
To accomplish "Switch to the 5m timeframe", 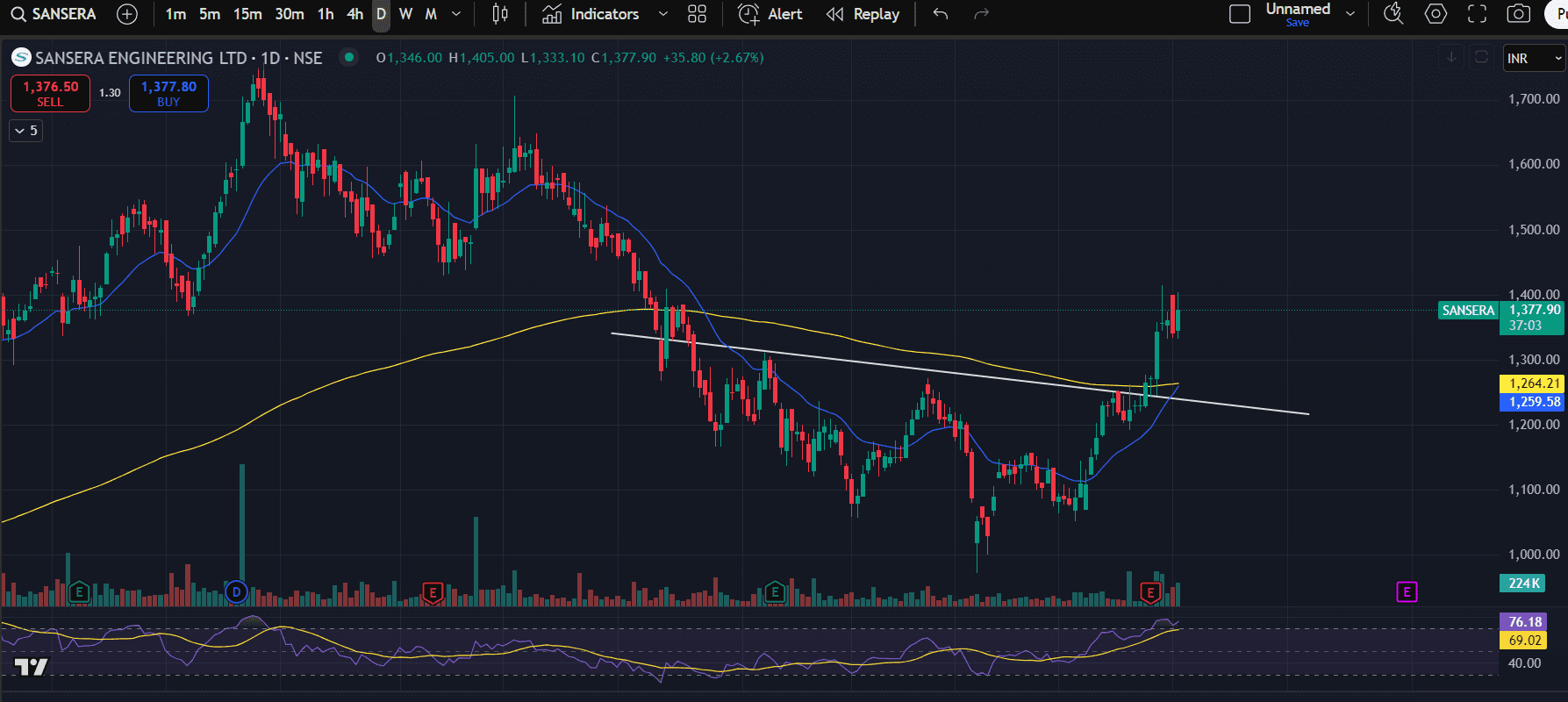I will pyautogui.click(x=210, y=14).
